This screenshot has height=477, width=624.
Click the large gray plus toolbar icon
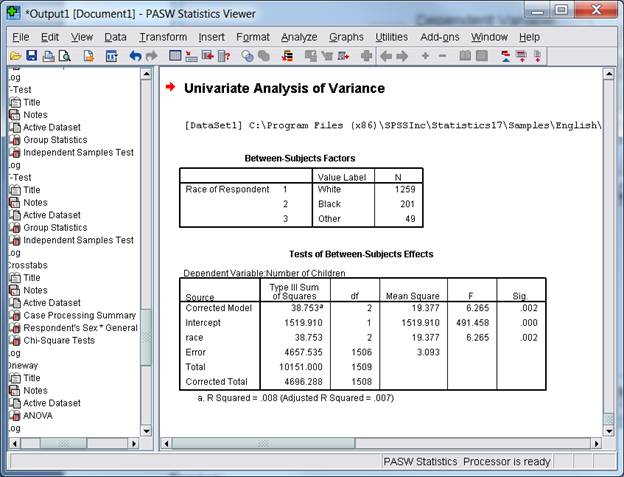366,56
